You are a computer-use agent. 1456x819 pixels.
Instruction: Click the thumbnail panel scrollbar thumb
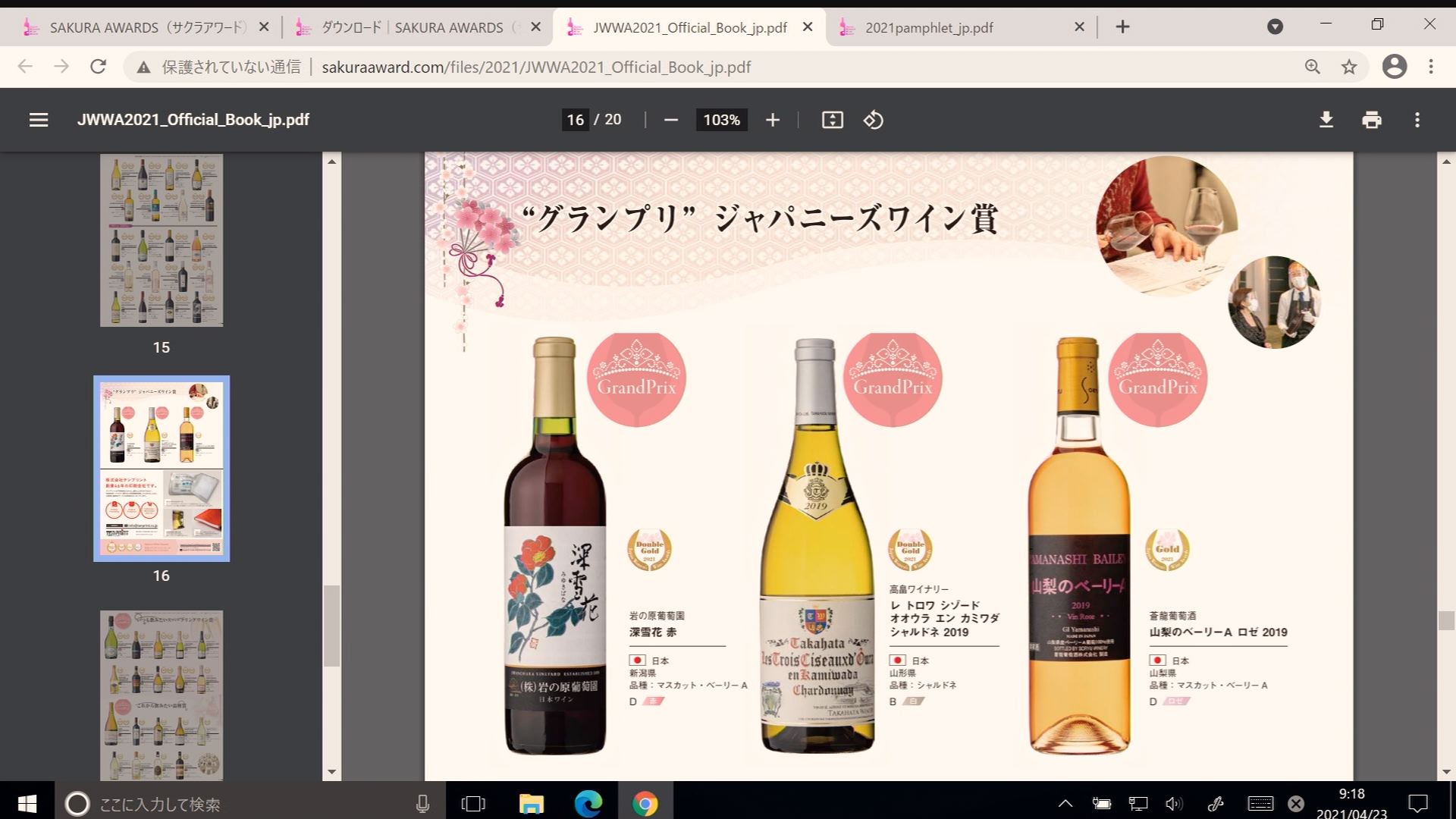[331, 626]
